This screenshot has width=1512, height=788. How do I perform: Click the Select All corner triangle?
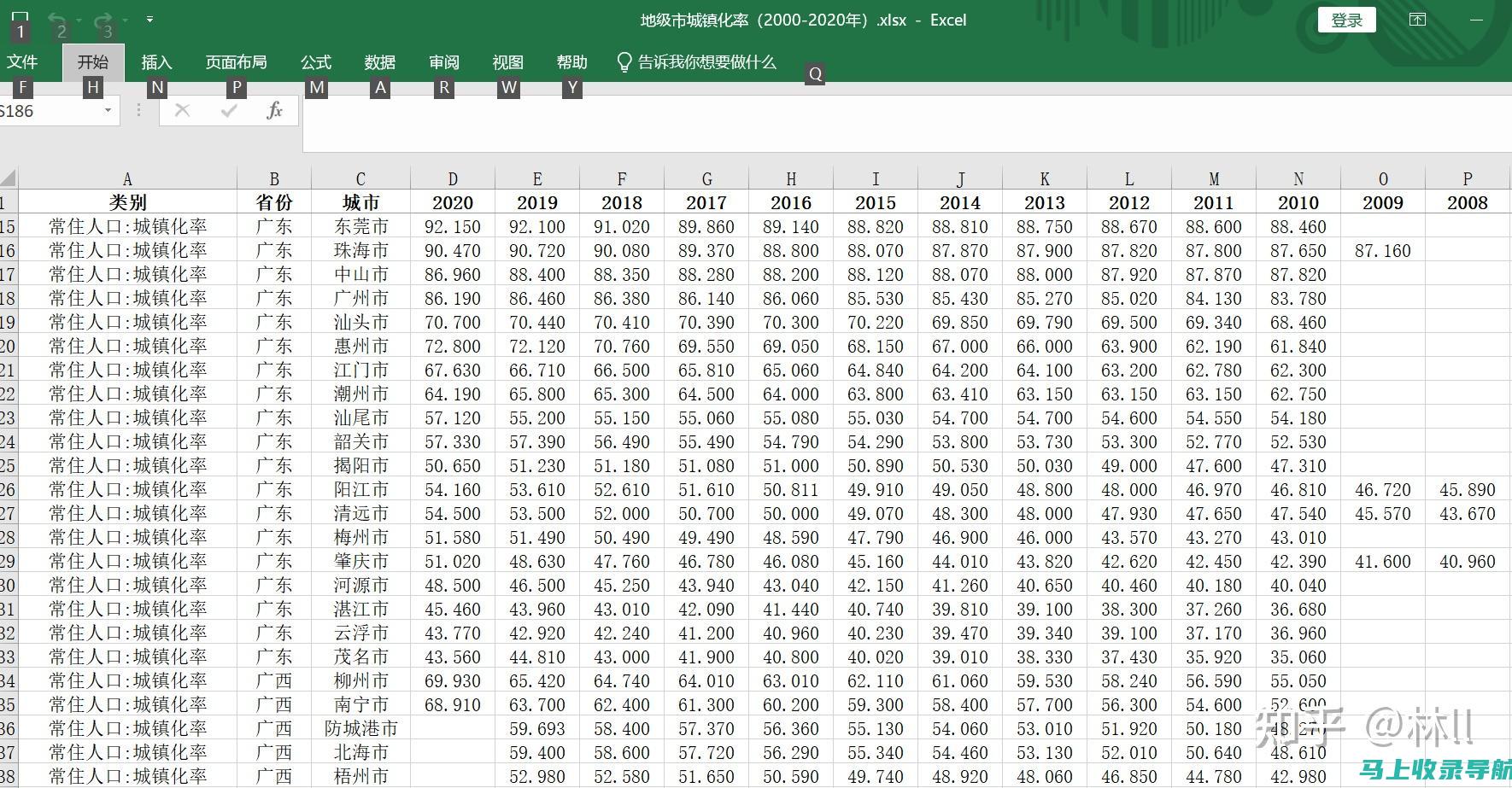[x=9, y=178]
